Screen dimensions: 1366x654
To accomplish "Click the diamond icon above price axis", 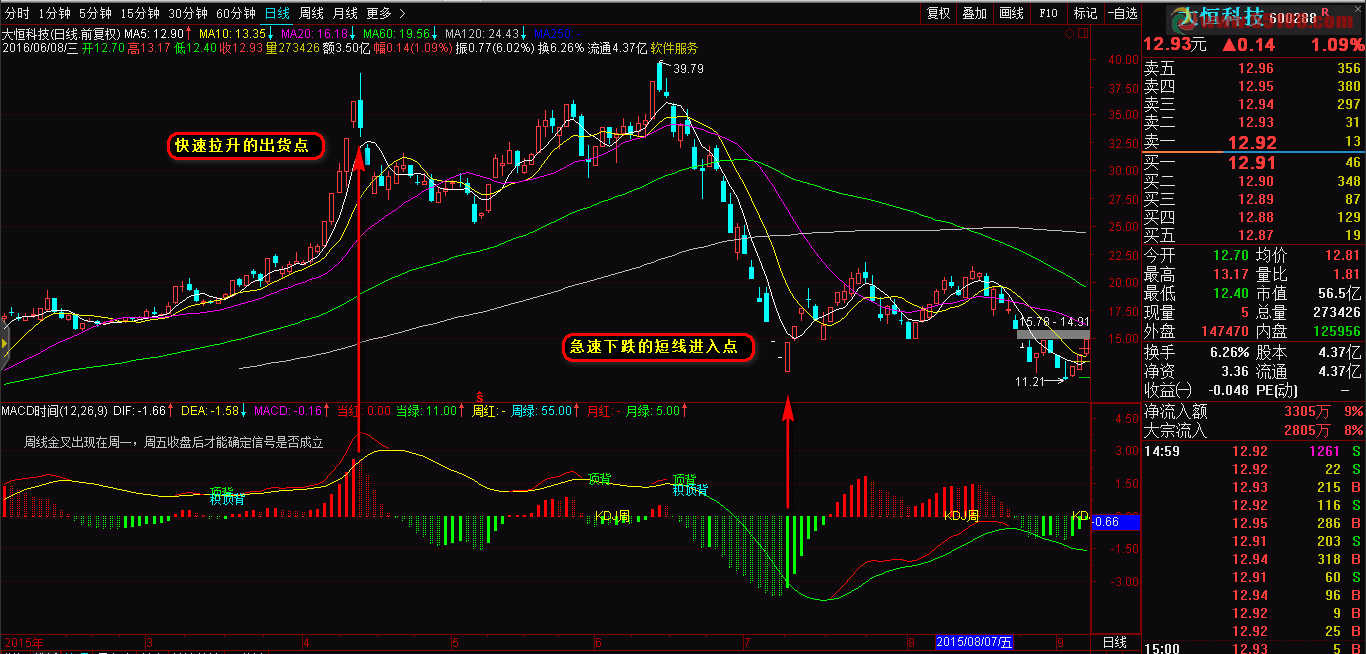I will (1069, 33).
